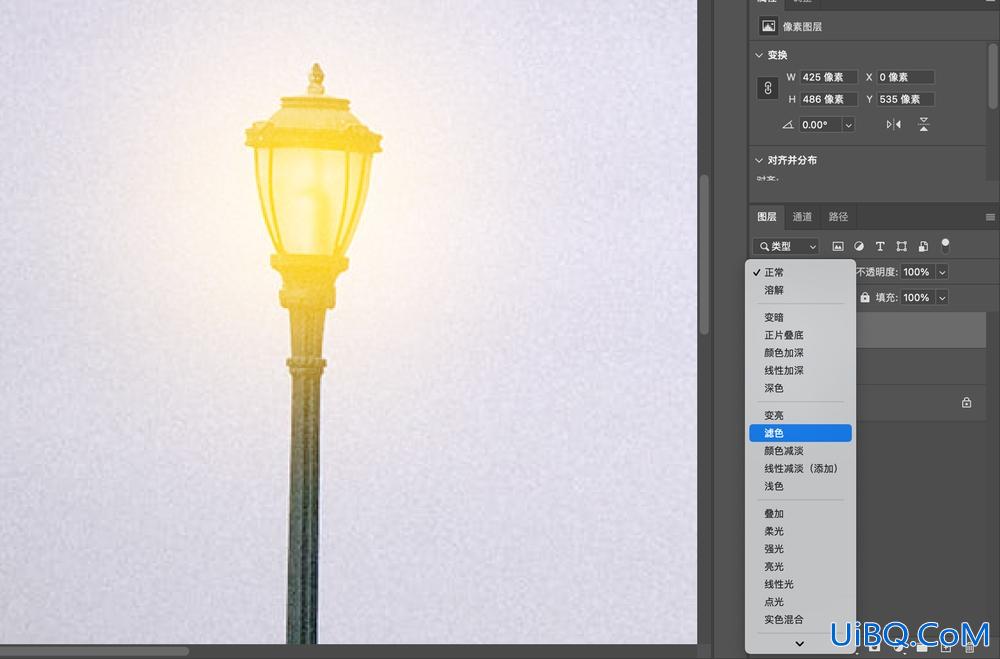
Task: Toggle the layer filtering switch
Action: click(x=945, y=245)
